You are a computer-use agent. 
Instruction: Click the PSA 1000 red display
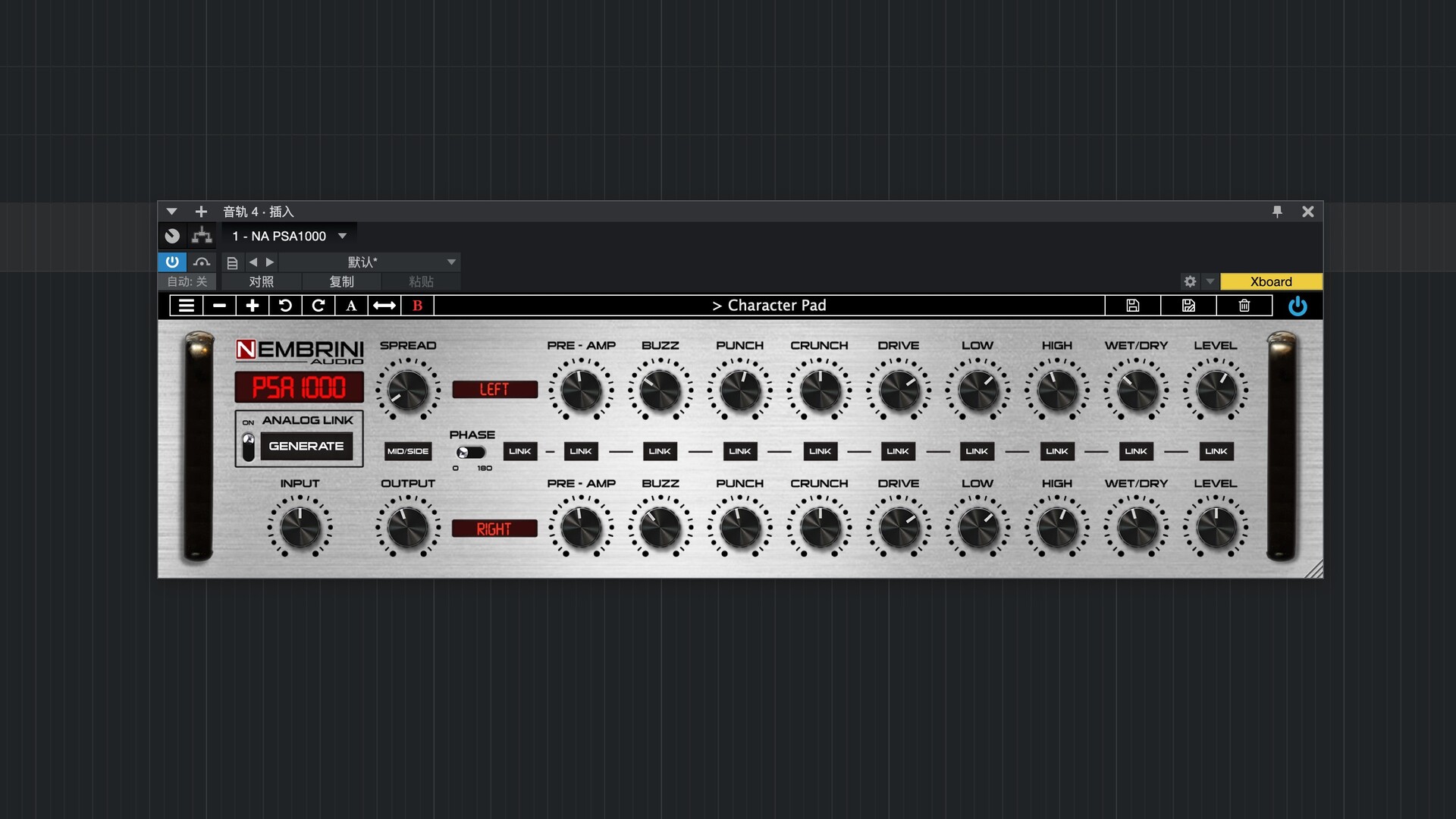[x=299, y=388]
